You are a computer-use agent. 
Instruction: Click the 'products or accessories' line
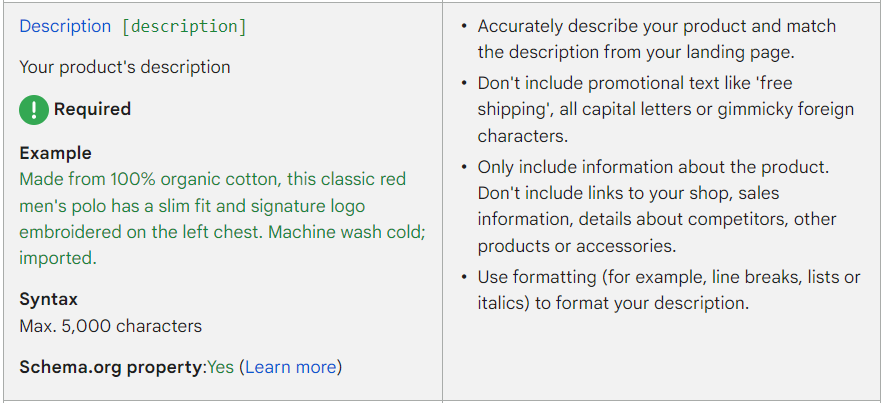577,247
